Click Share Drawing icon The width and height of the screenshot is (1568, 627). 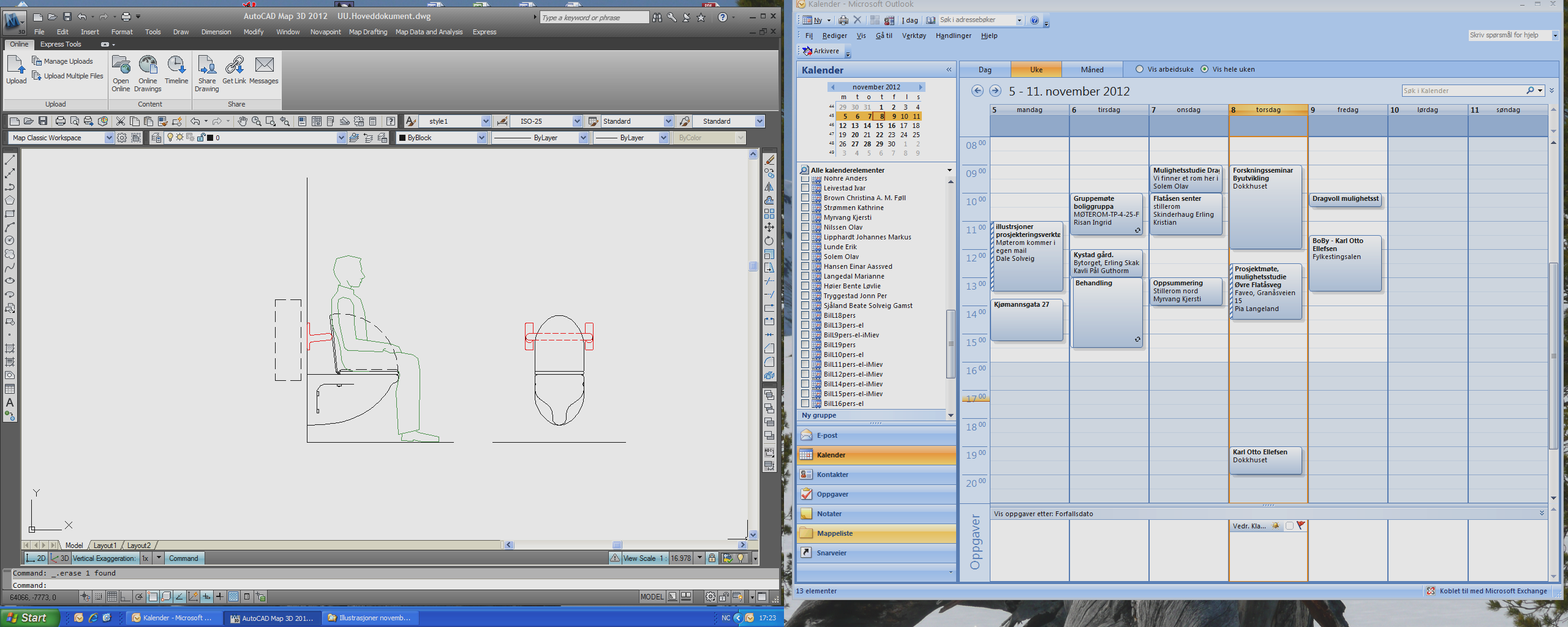207,73
